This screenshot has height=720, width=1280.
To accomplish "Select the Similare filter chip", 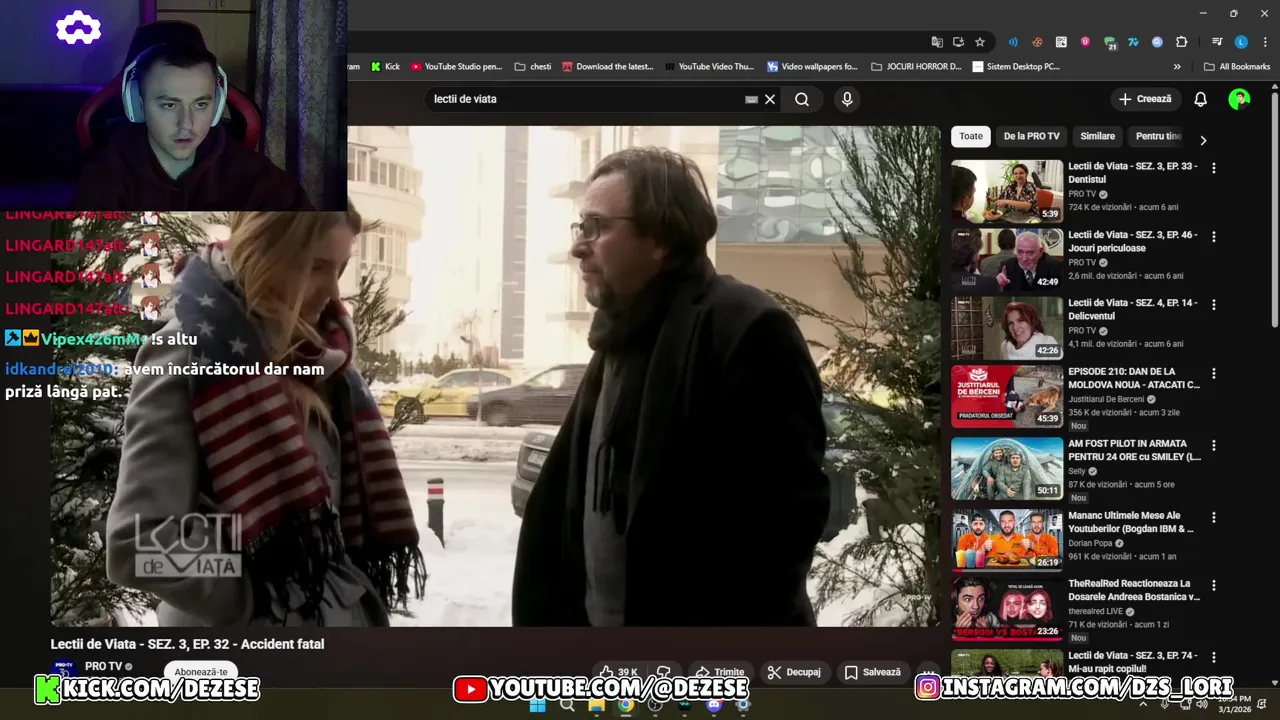I will (1097, 136).
